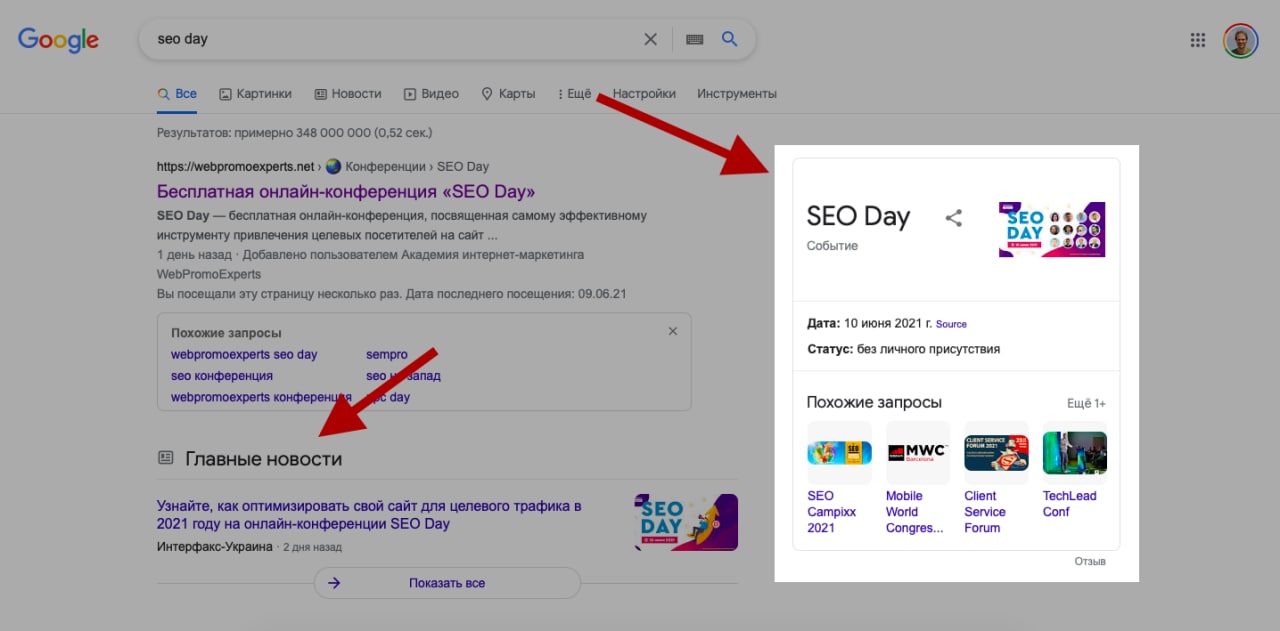Viewport: 1280px width, 631px height.
Task: Open the Настройки menu
Action: click(x=644, y=94)
